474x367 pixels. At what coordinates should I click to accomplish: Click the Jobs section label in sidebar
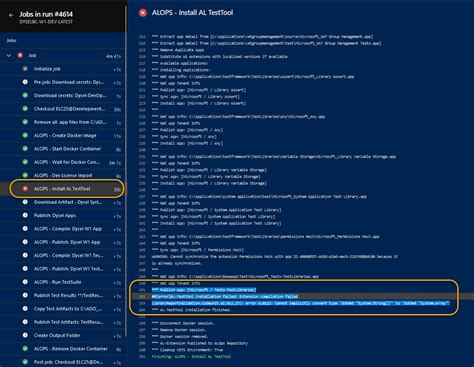pyautogui.click(x=11, y=41)
